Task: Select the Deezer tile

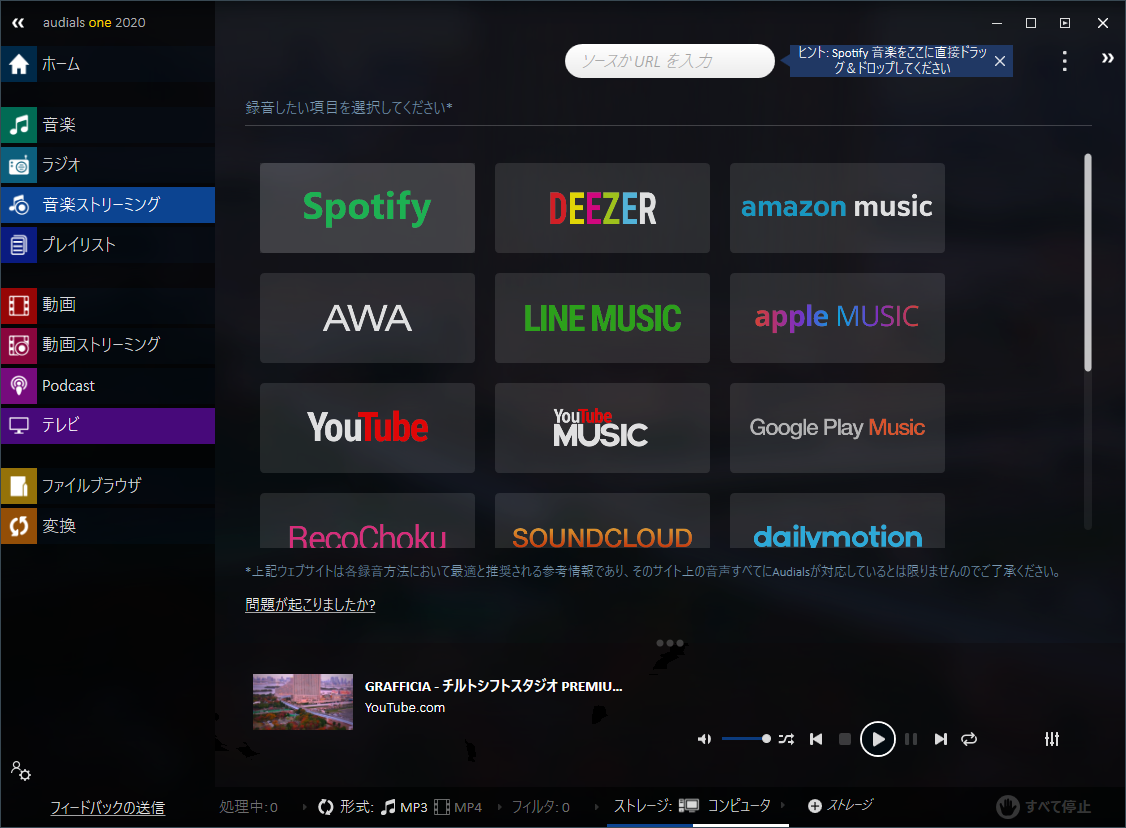Action: 602,208
